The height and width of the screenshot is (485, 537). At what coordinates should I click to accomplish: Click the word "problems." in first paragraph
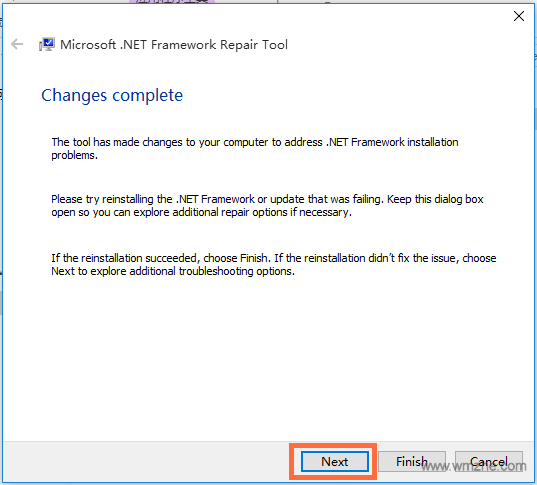(74, 156)
